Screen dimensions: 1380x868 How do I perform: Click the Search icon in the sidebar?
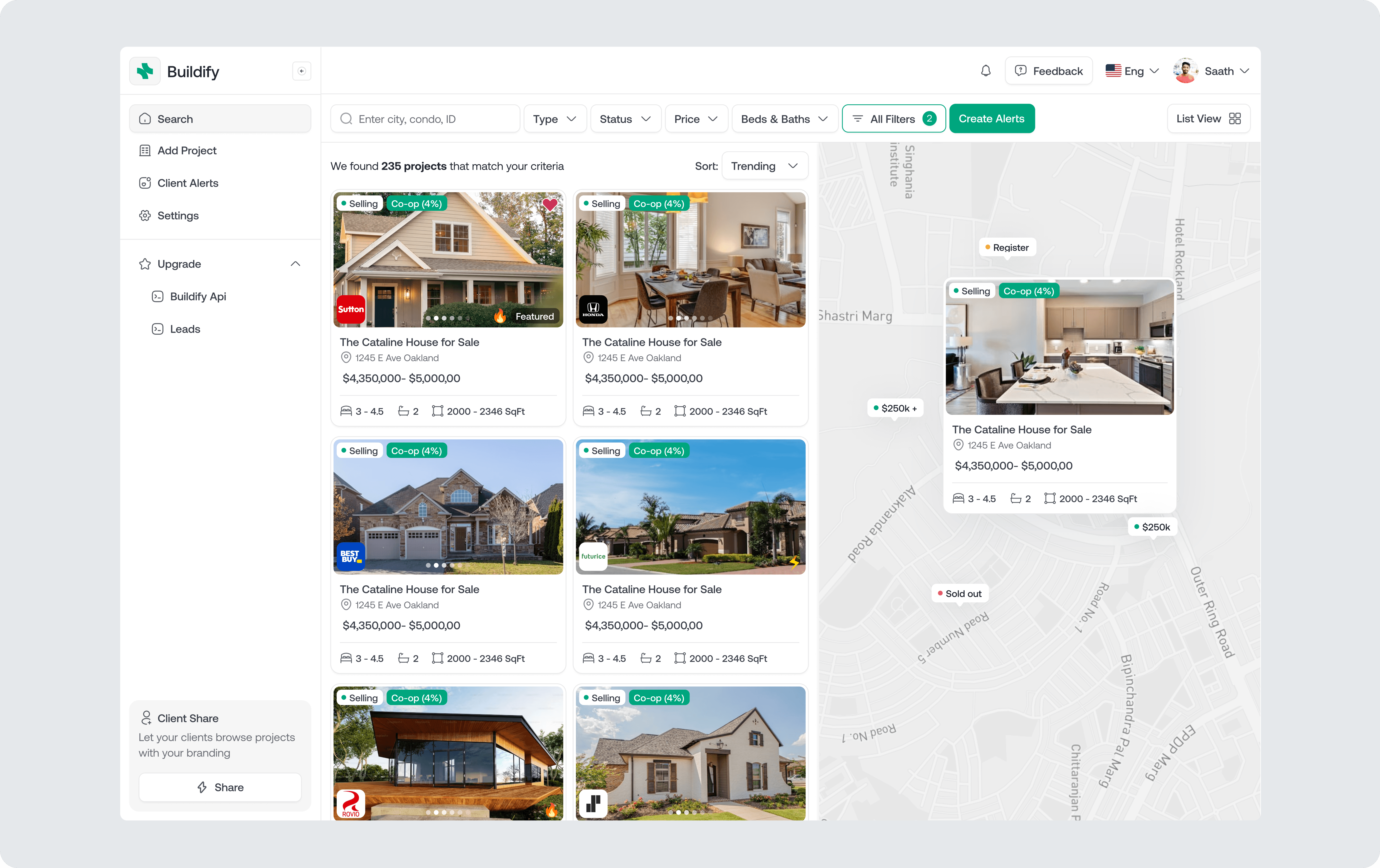146,119
